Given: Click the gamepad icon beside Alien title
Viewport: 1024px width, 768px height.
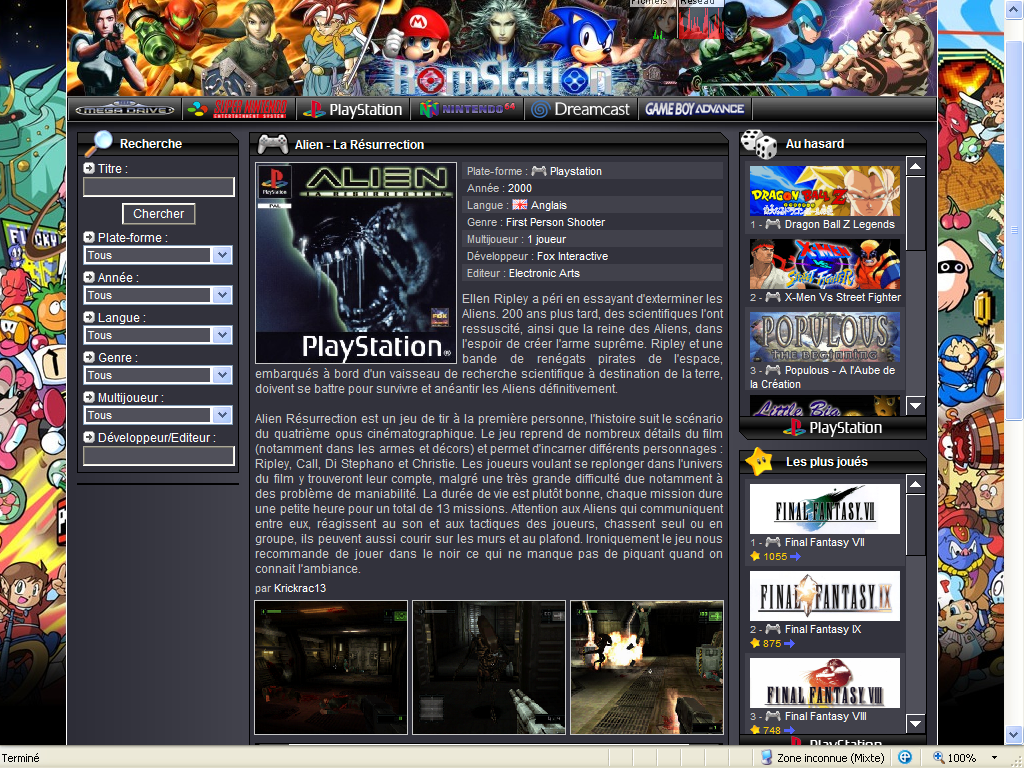Looking at the screenshot, I should (x=273, y=144).
